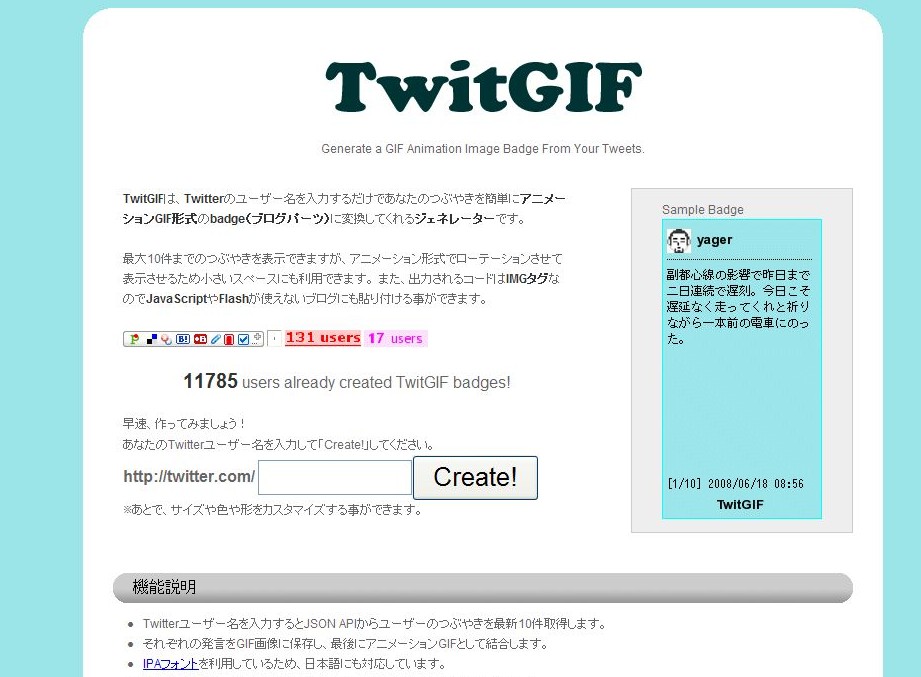Click the '早速、作ってみましょう！' text
921x677 pixels.
(184, 423)
